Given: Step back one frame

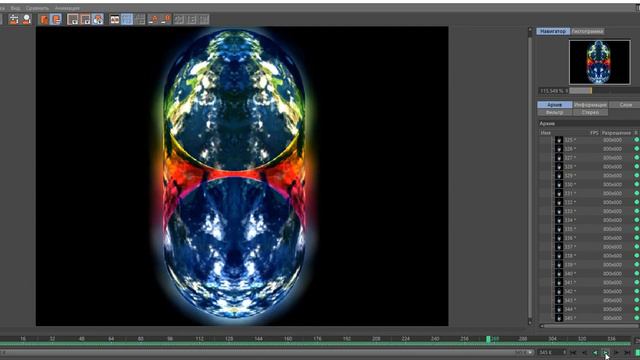Looking at the screenshot, I should pos(584,353).
